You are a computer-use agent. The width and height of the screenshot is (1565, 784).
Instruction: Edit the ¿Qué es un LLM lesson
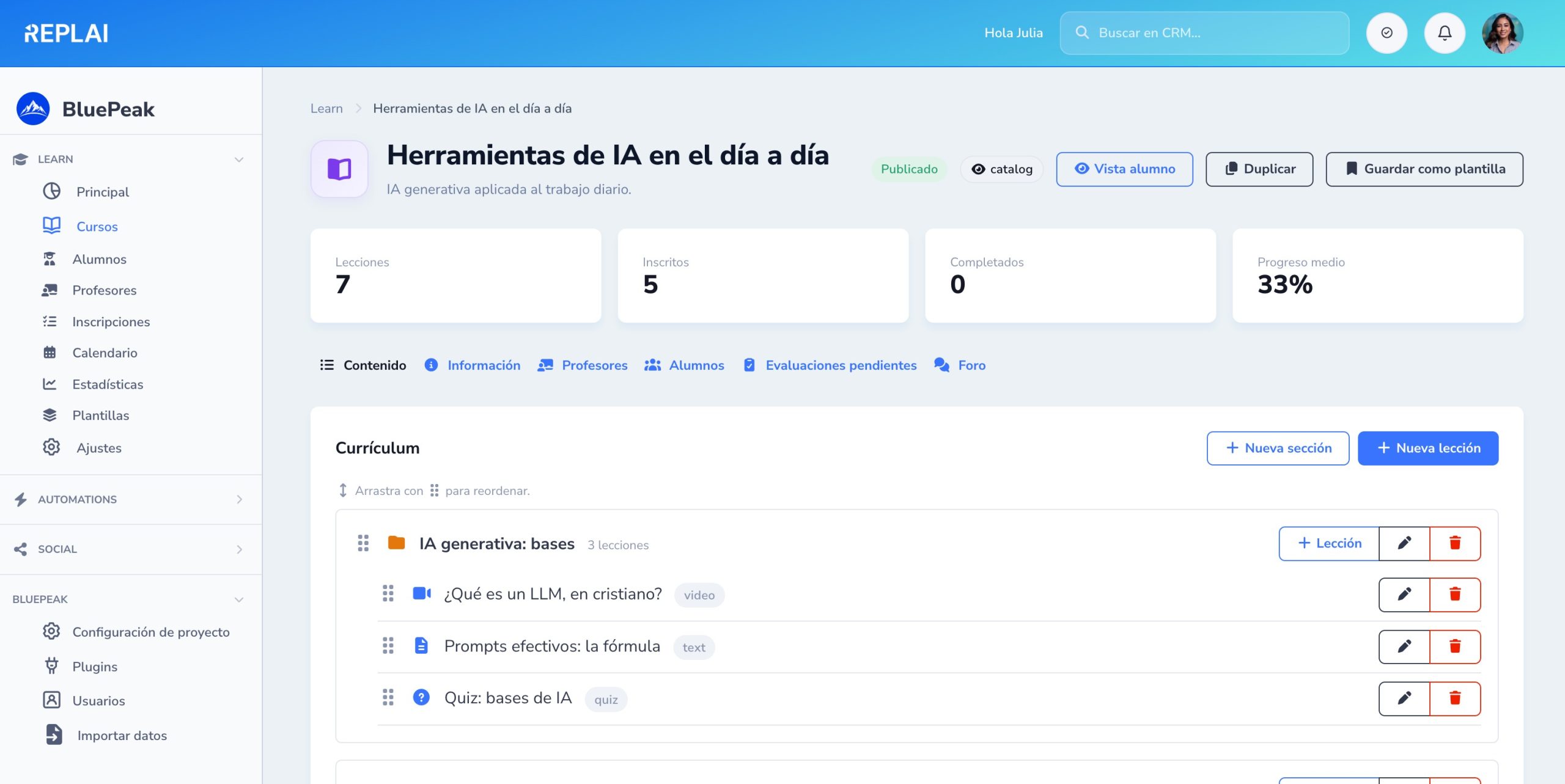coord(1404,595)
